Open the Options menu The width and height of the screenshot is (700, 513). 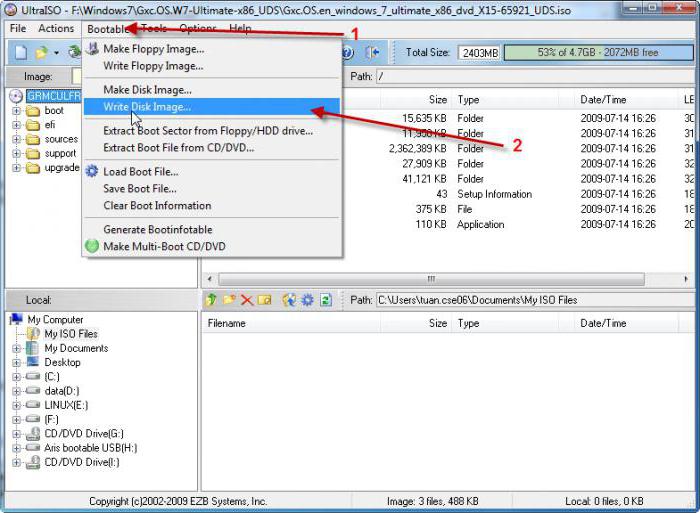tap(197, 29)
